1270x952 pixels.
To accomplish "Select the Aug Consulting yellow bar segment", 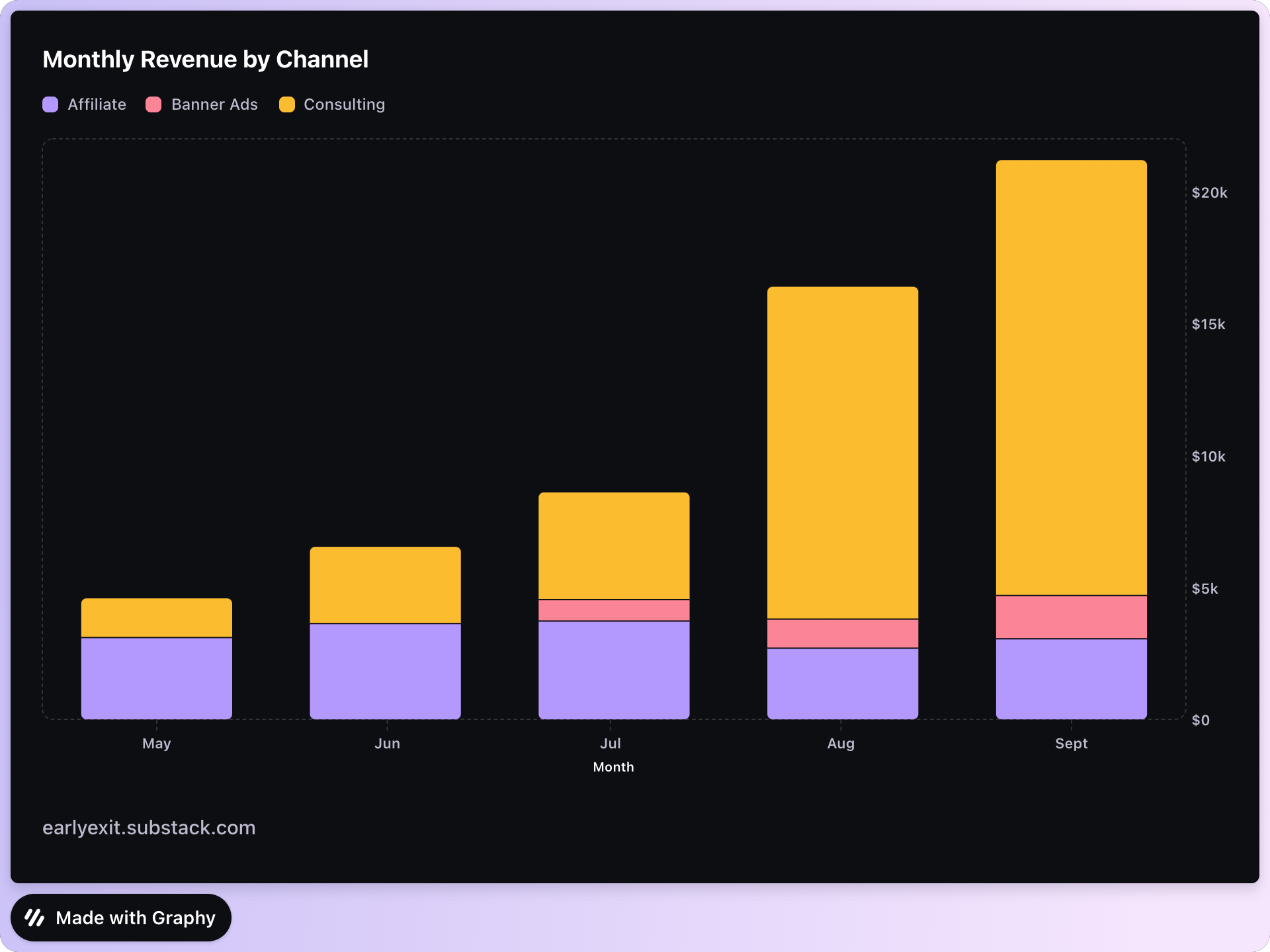I will click(x=842, y=452).
